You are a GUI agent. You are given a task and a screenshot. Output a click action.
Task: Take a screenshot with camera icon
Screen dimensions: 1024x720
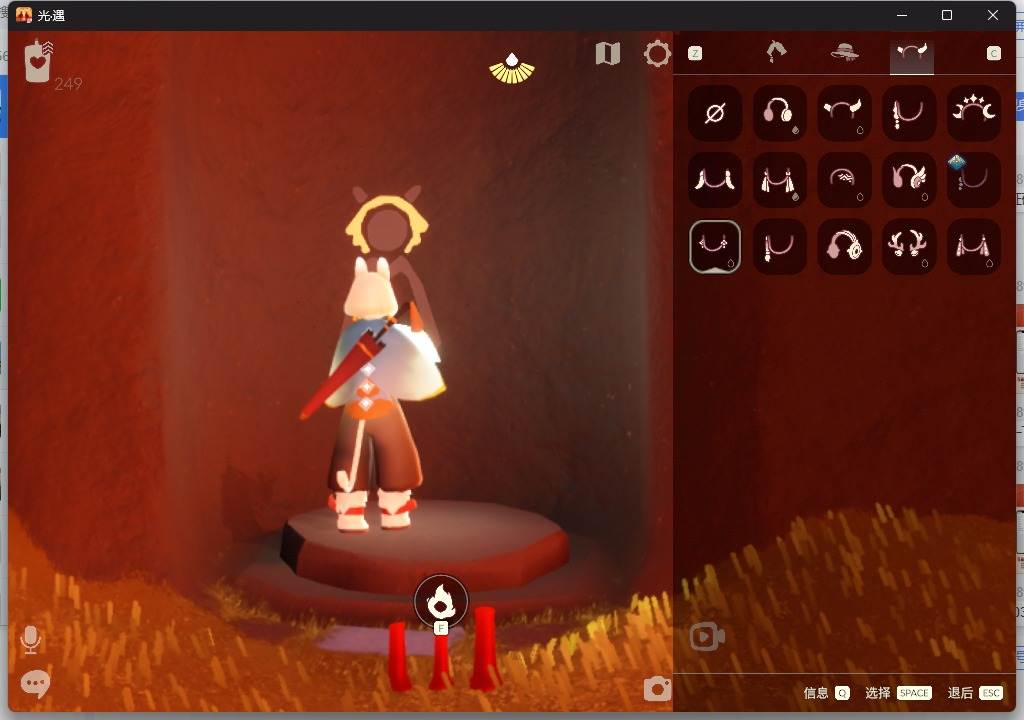coord(657,689)
